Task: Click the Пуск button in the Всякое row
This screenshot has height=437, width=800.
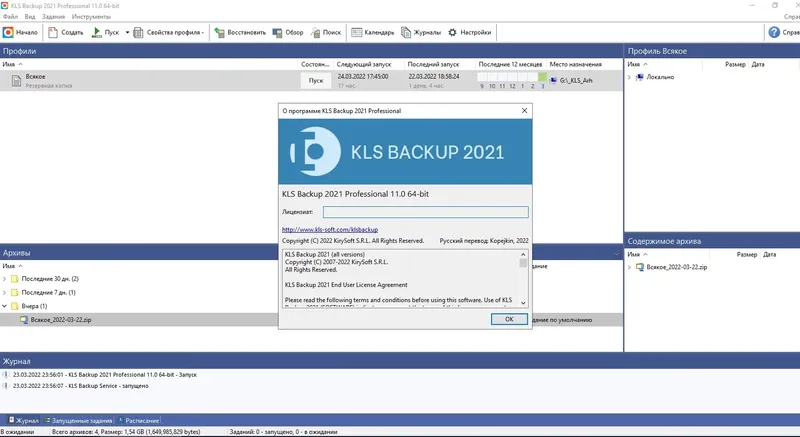Action: click(x=316, y=81)
